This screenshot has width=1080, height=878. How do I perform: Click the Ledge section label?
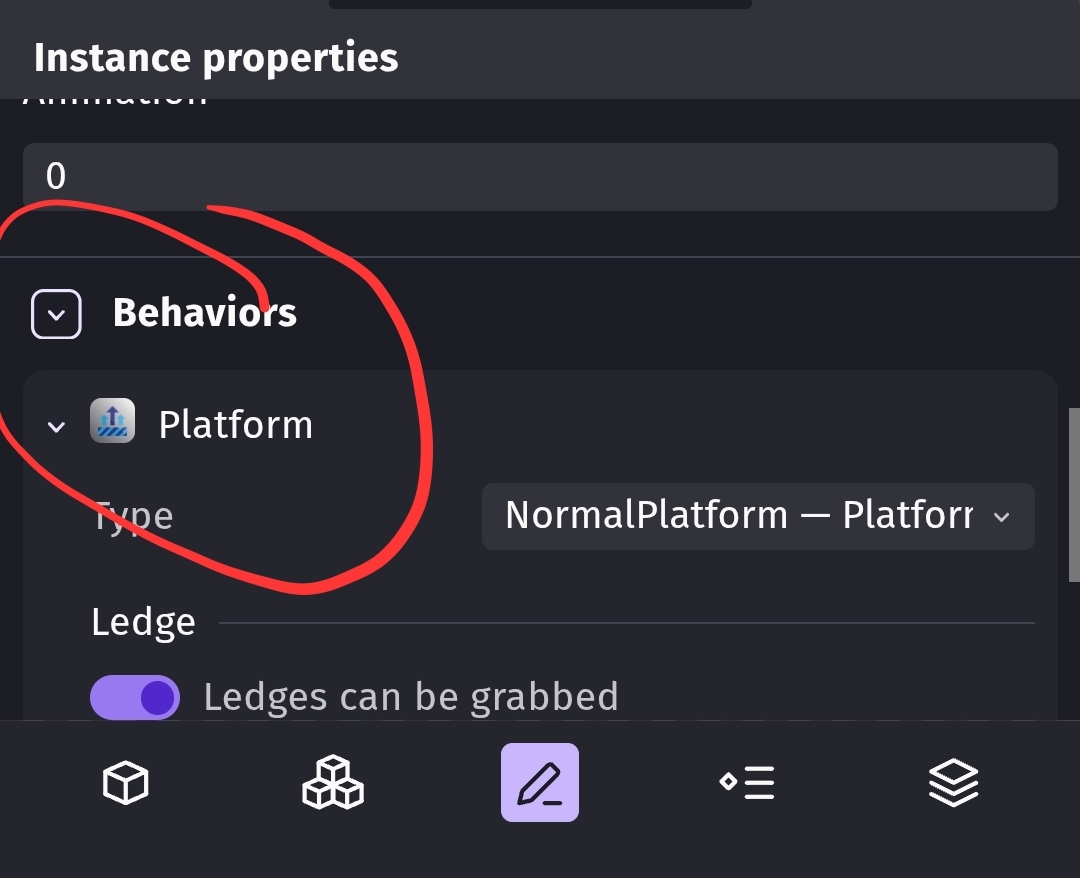[x=143, y=622]
